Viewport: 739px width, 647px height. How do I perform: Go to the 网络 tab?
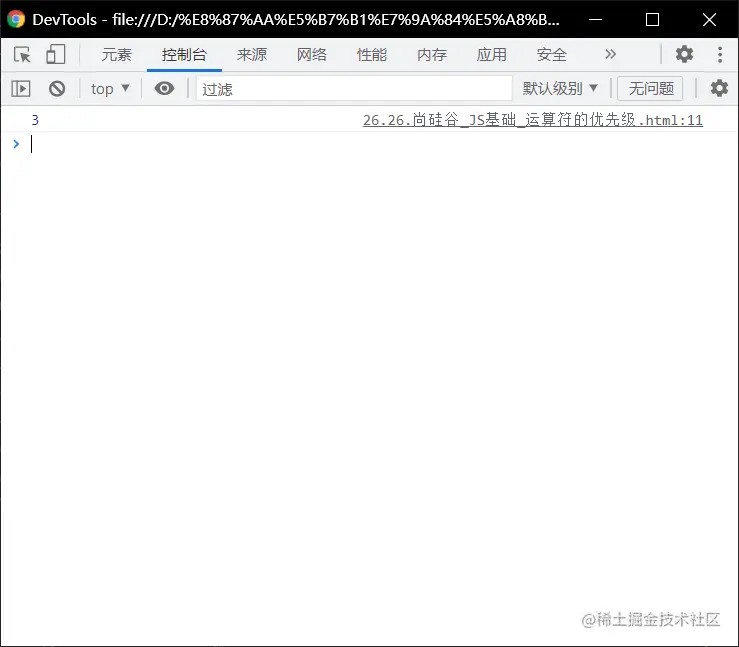tap(312, 55)
